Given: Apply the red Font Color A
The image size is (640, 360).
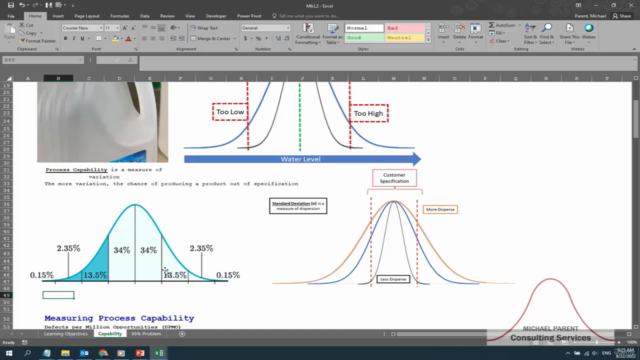Looking at the screenshot, I should (x=128, y=38).
